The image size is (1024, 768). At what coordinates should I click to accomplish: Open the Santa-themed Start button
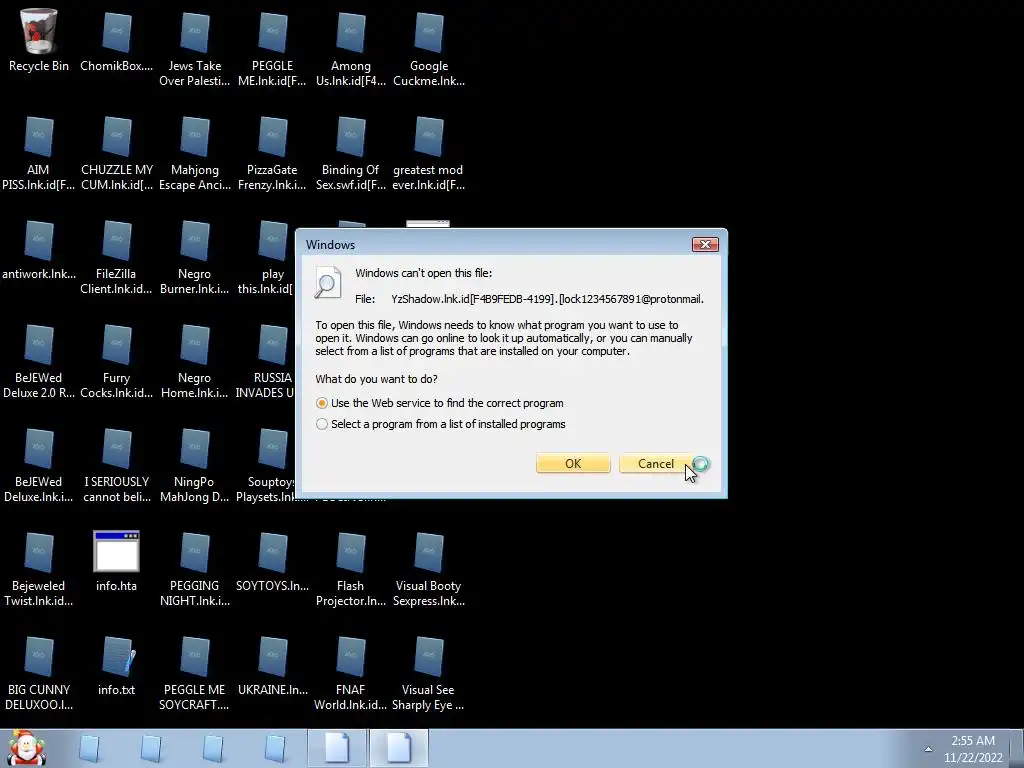[x=27, y=748]
